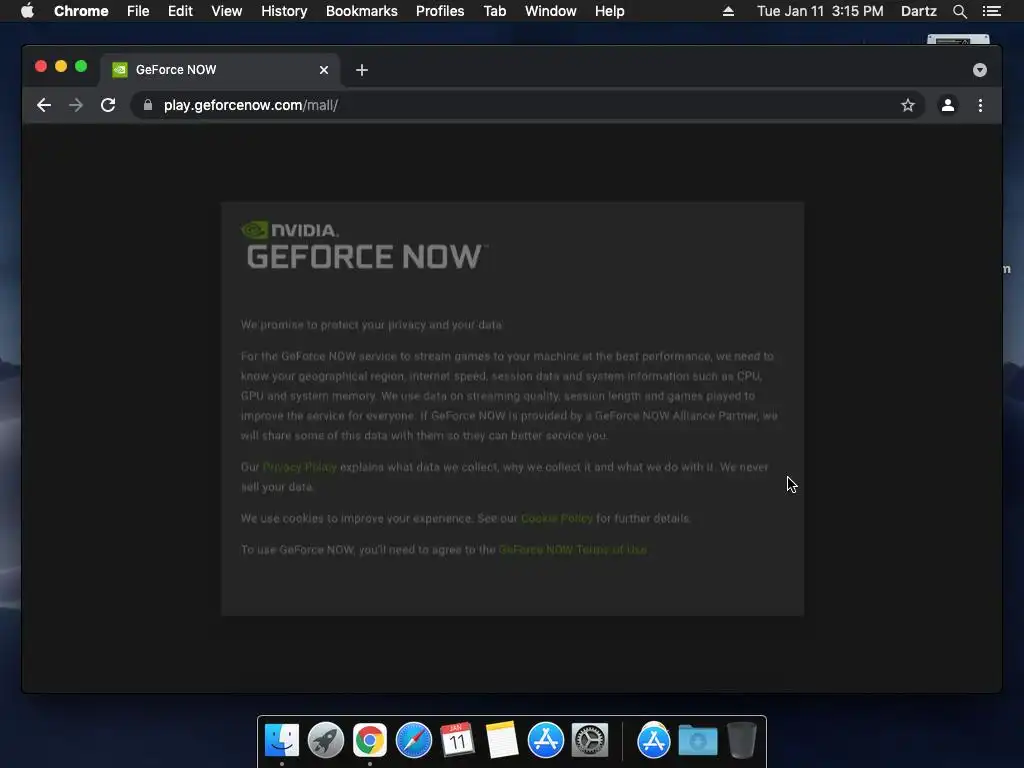Open the Tab menu
Viewport: 1024px width, 768px height.
tap(495, 11)
